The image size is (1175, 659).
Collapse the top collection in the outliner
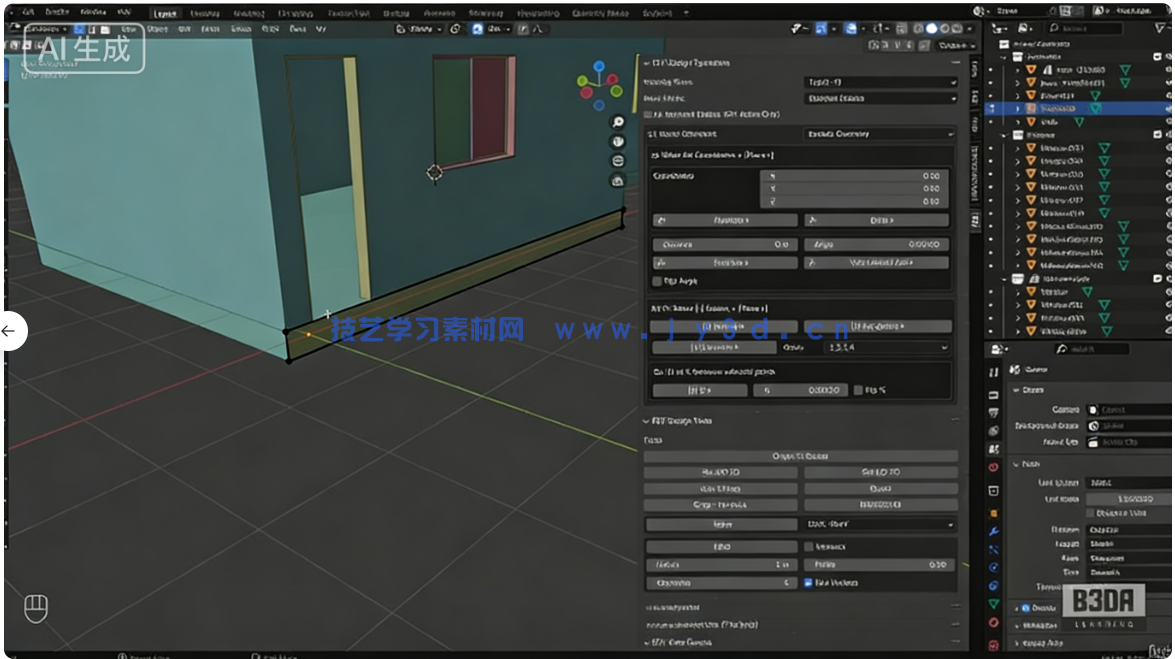(1003, 56)
